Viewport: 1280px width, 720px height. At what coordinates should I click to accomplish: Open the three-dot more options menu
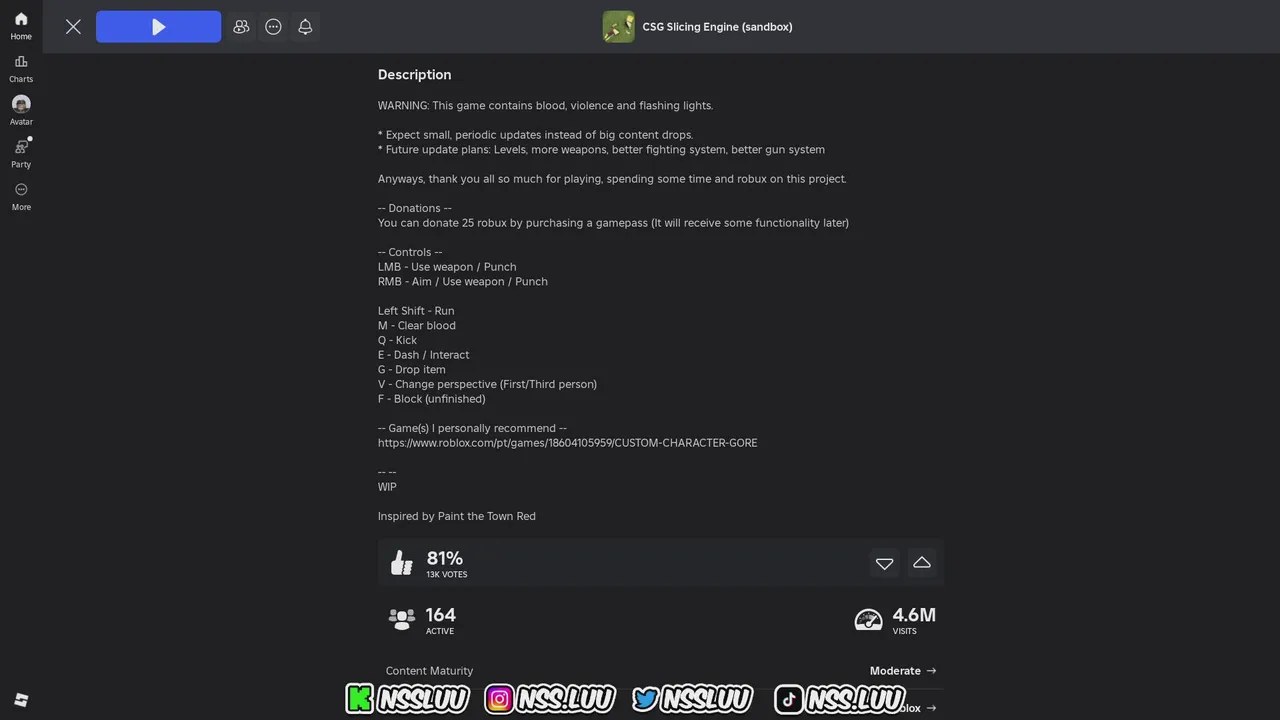(x=273, y=27)
